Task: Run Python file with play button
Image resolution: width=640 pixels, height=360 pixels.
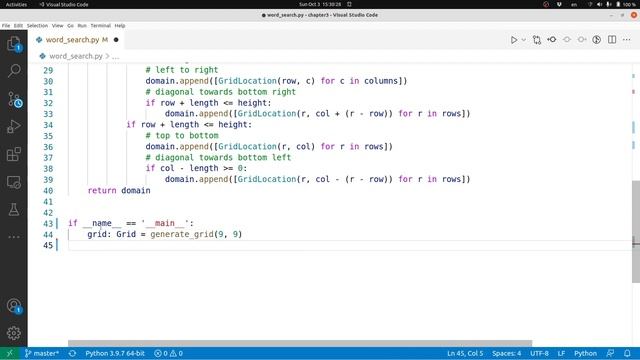Action: 514,40
